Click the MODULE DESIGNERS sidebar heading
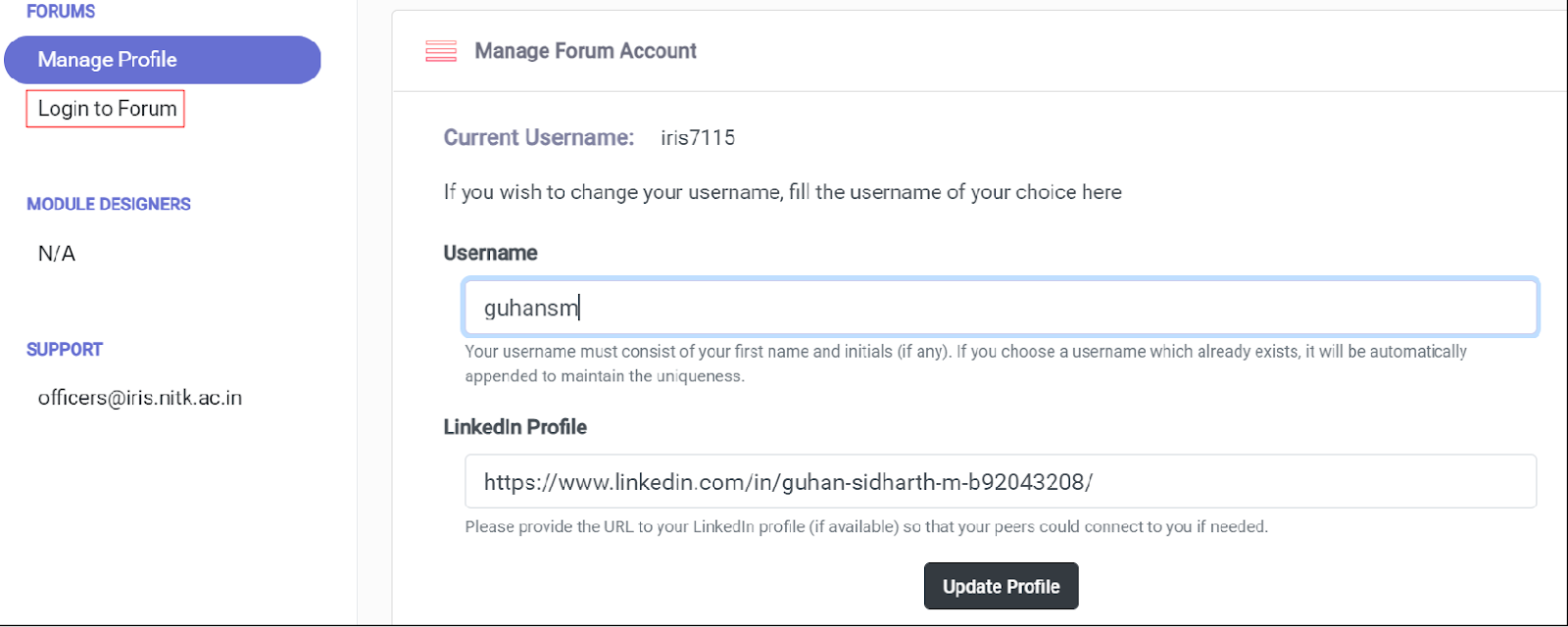 pos(109,204)
